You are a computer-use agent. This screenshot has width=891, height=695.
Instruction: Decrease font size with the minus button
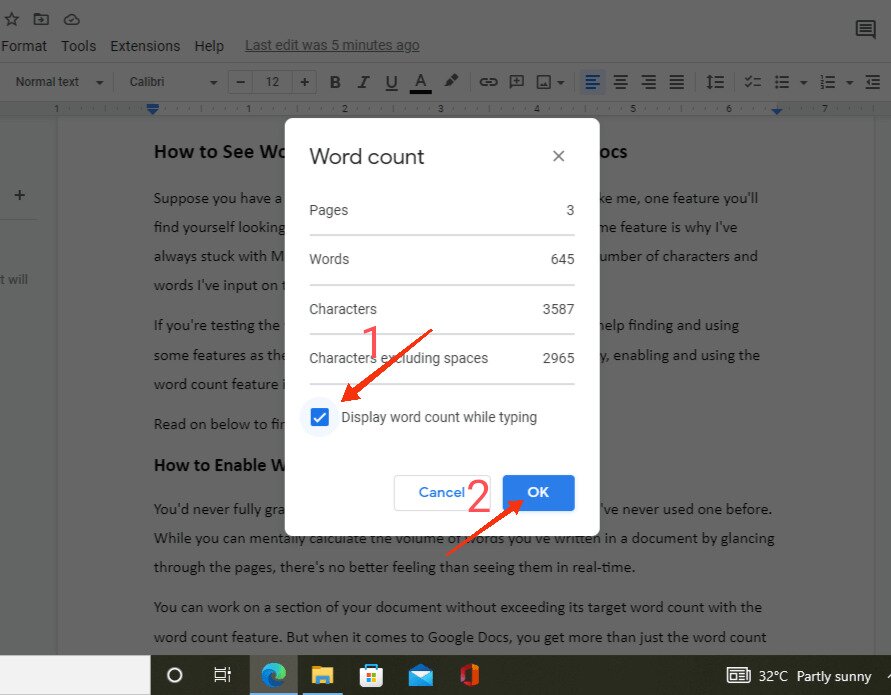coord(240,82)
